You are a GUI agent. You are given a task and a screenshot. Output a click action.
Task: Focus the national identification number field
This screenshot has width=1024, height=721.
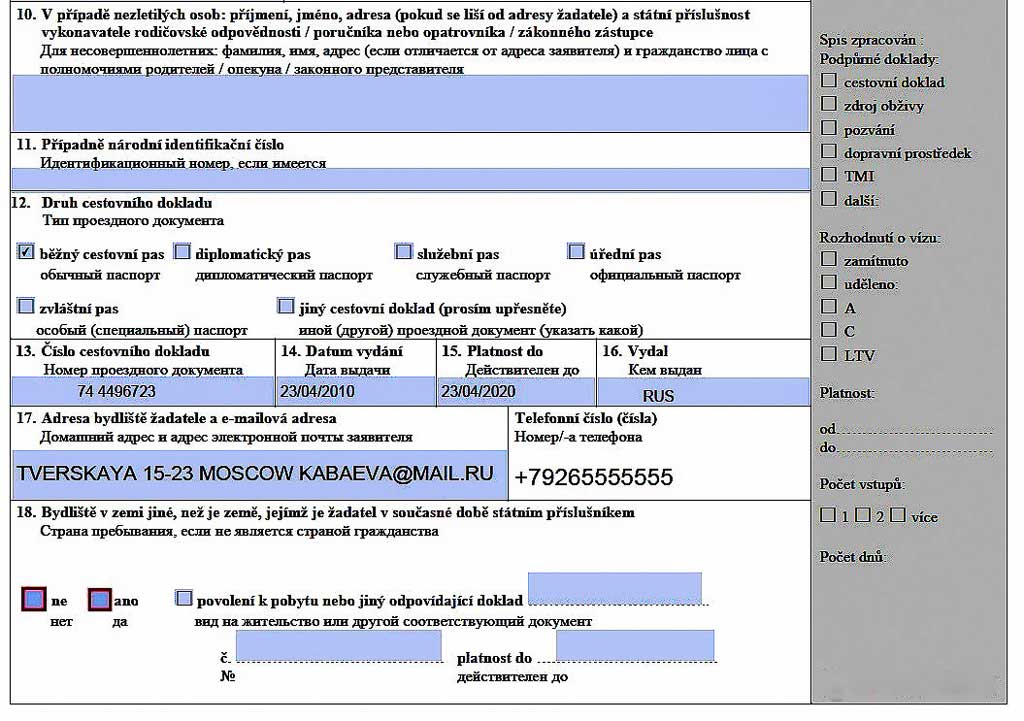pos(410,179)
